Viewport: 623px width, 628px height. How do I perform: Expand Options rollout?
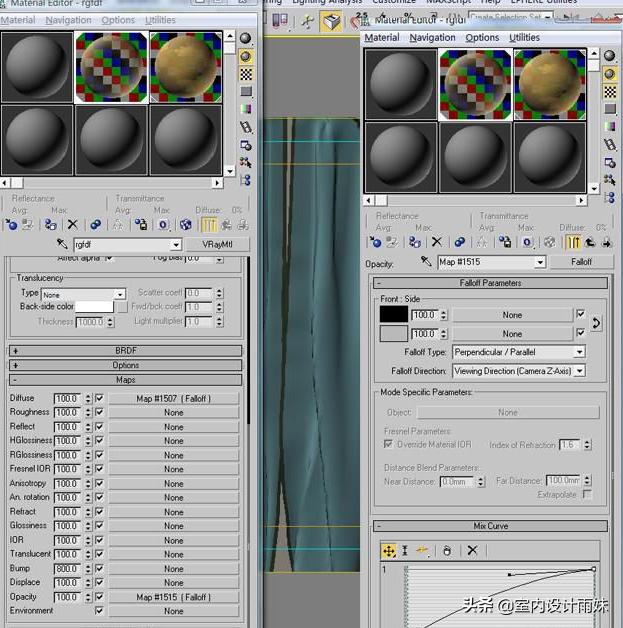(x=126, y=365)
